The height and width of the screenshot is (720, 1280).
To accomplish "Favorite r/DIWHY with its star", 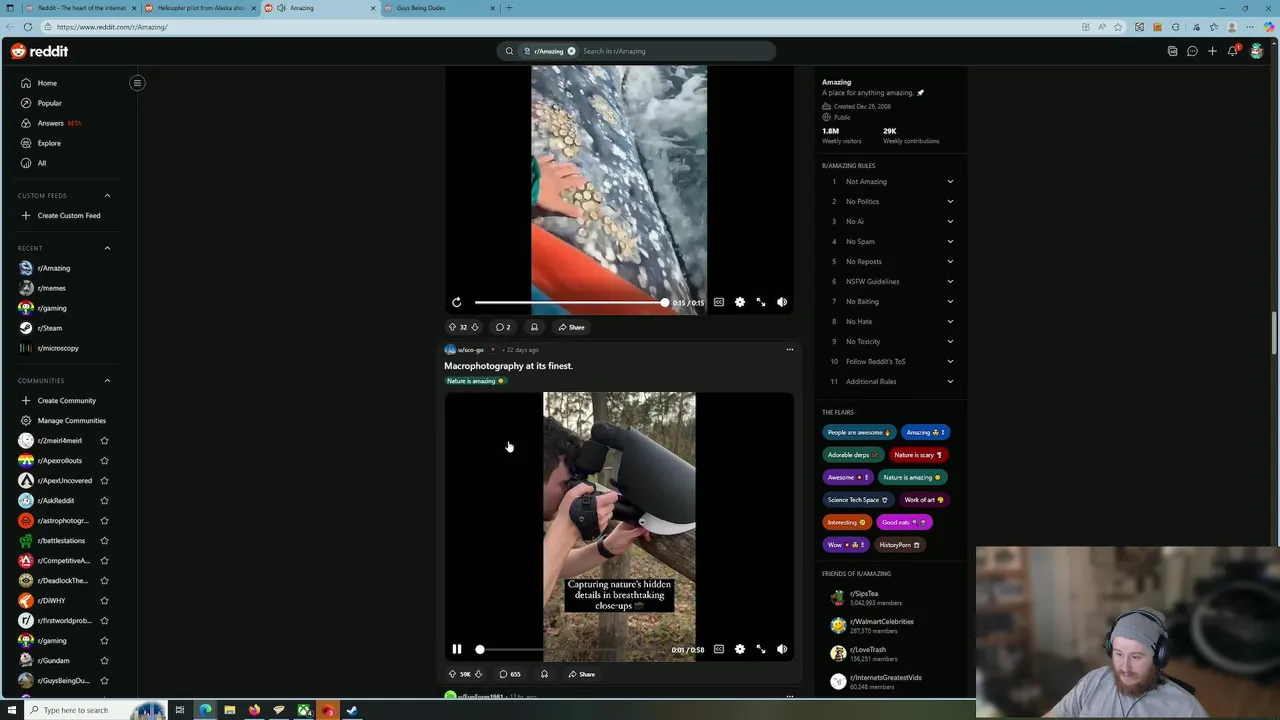I will (x=104, y=600).
